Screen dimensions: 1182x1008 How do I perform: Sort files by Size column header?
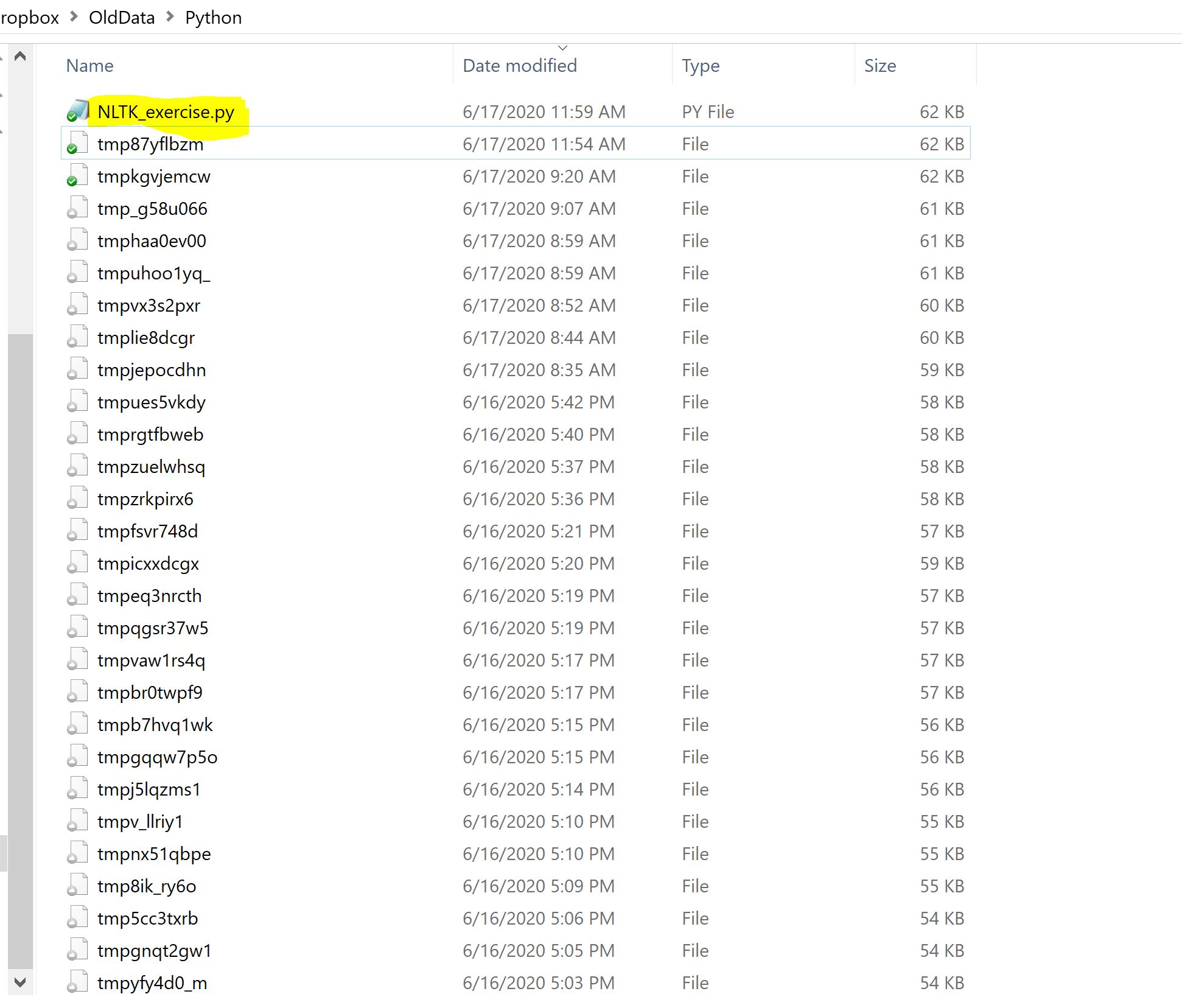point(880,66)
